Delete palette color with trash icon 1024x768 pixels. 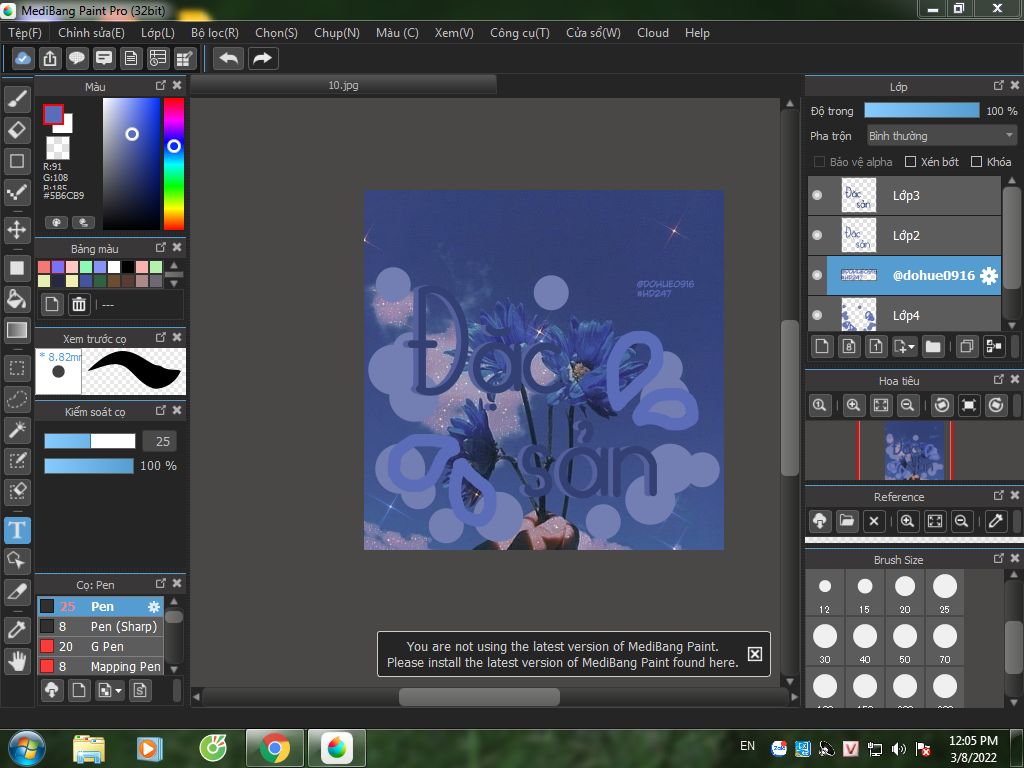tap(79, 304)
